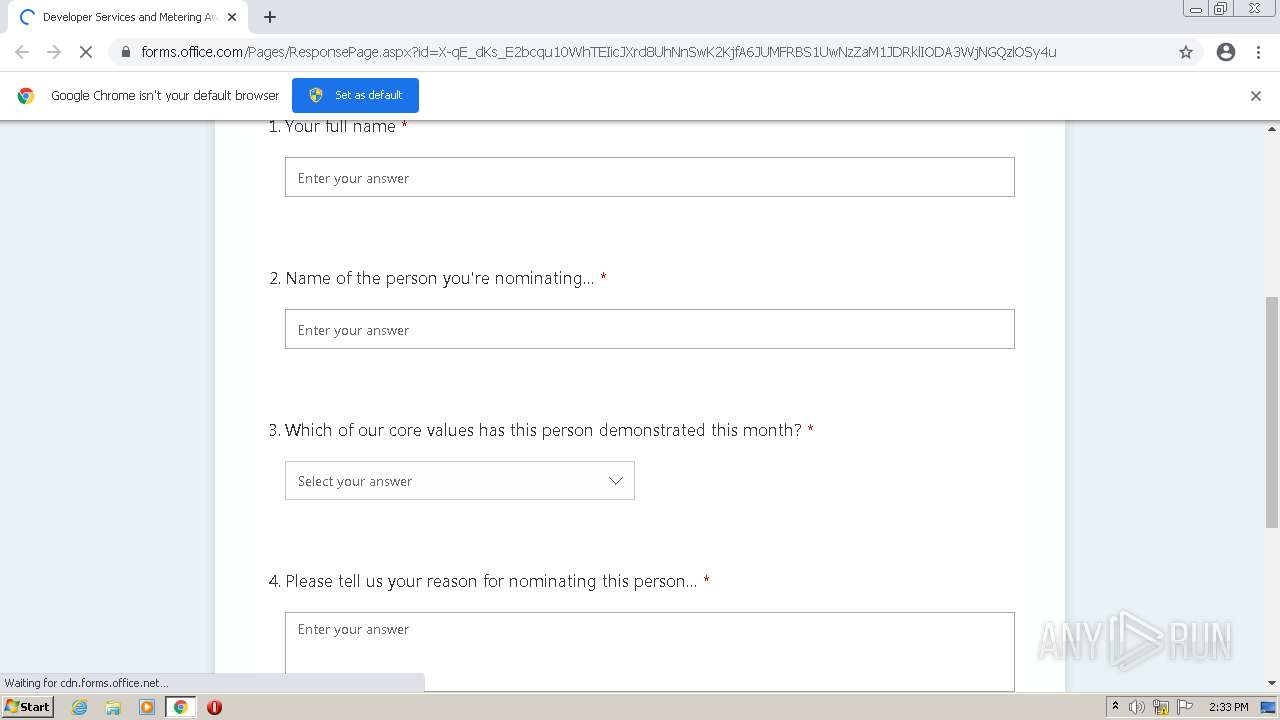
Task: Stop the page from loading
Action: tap(86, 52)
